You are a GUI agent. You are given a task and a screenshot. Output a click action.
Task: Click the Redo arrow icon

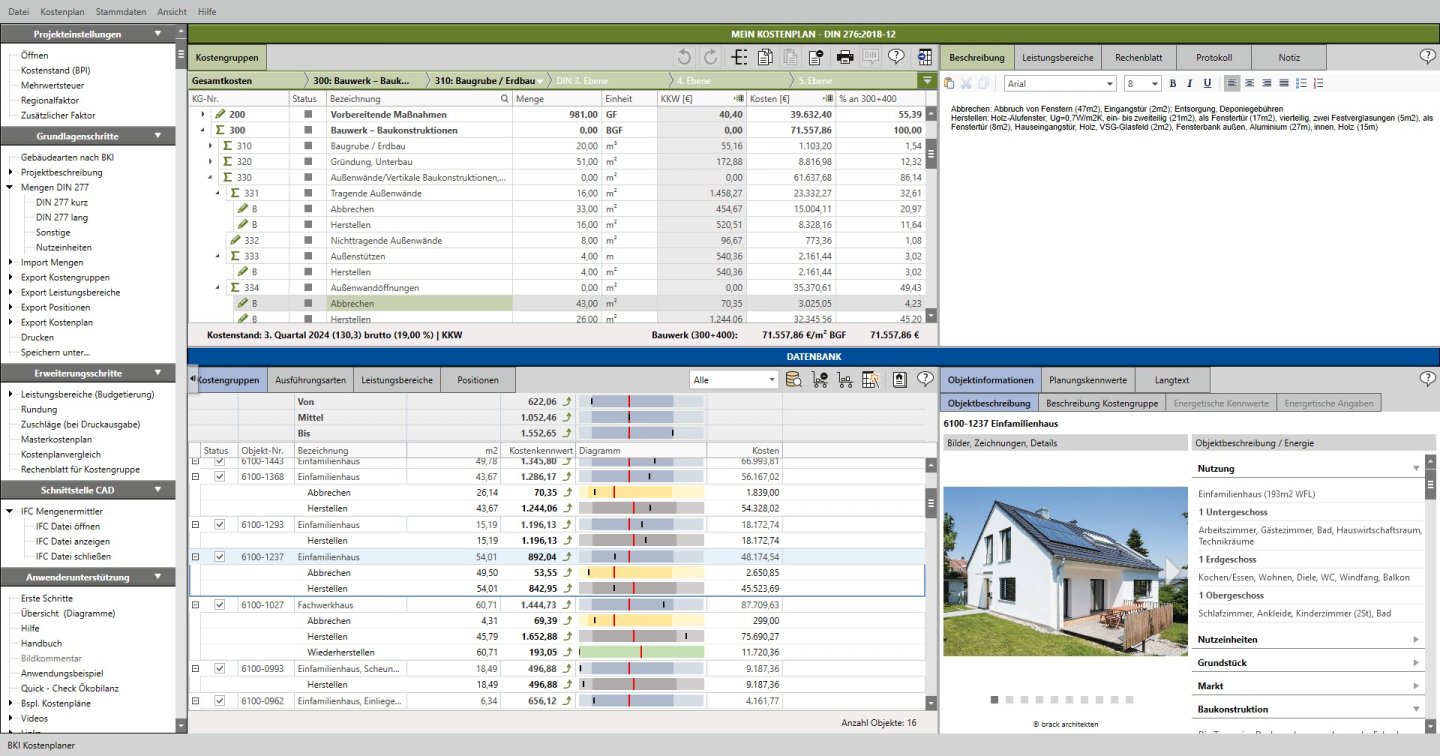click(x=710, y=57)
